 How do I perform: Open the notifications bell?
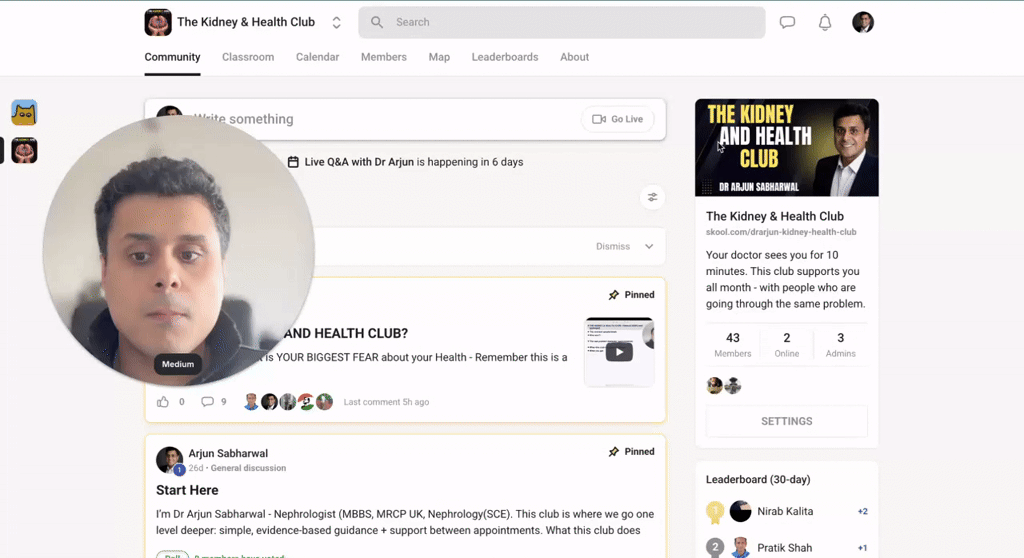click(825, 22)
